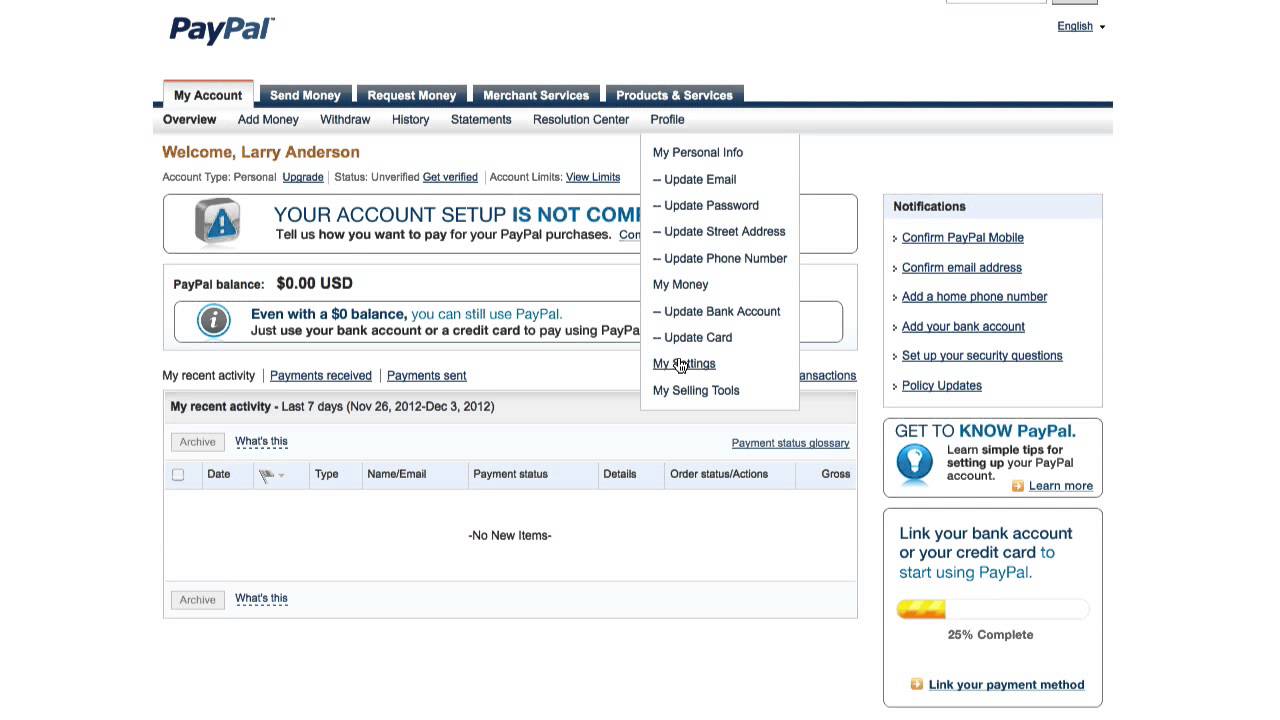Choose Update Email from Profile menu
Image resolution: width=1280 pixels, height=720 pixels.
pyautogui.click(x=695, y=179)
